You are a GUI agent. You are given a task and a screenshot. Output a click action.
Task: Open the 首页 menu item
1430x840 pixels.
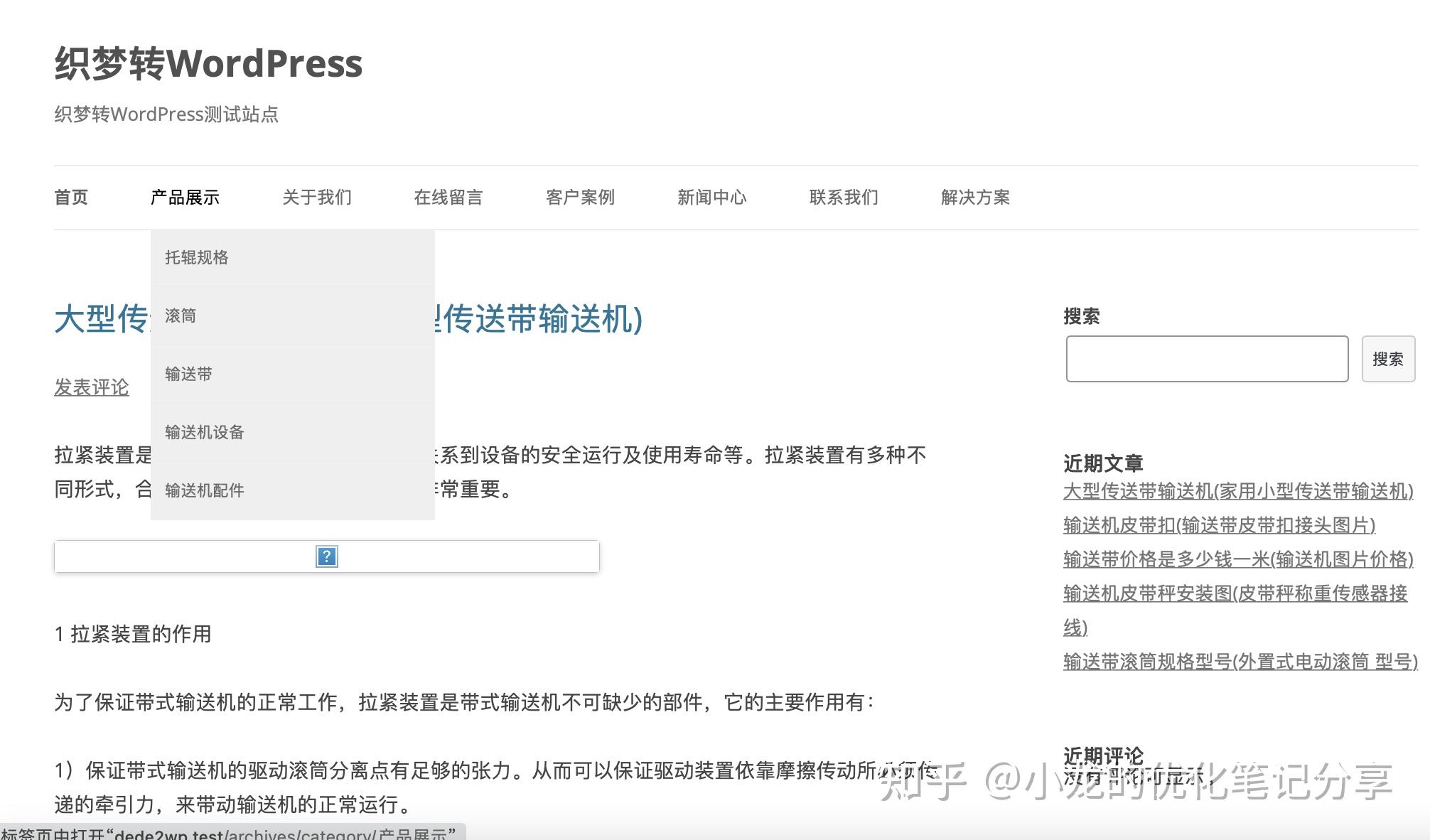pos(71,198)
